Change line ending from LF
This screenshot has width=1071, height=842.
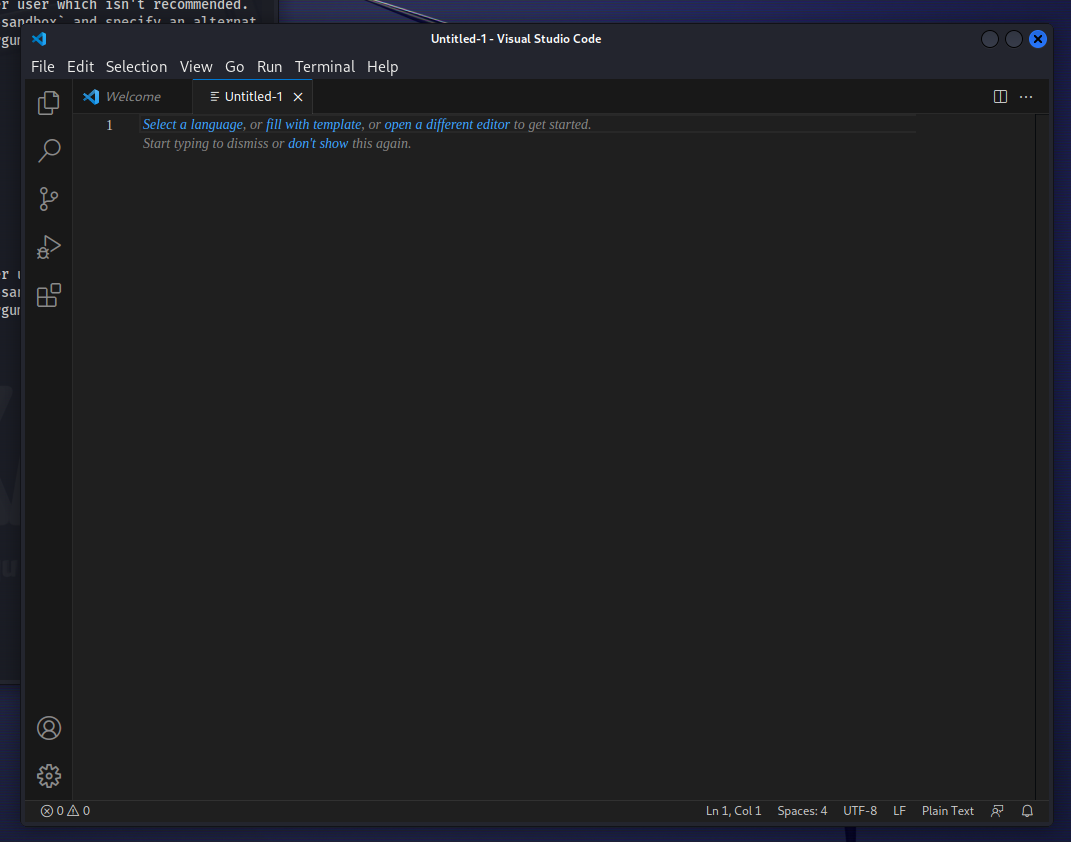[899, 810]
